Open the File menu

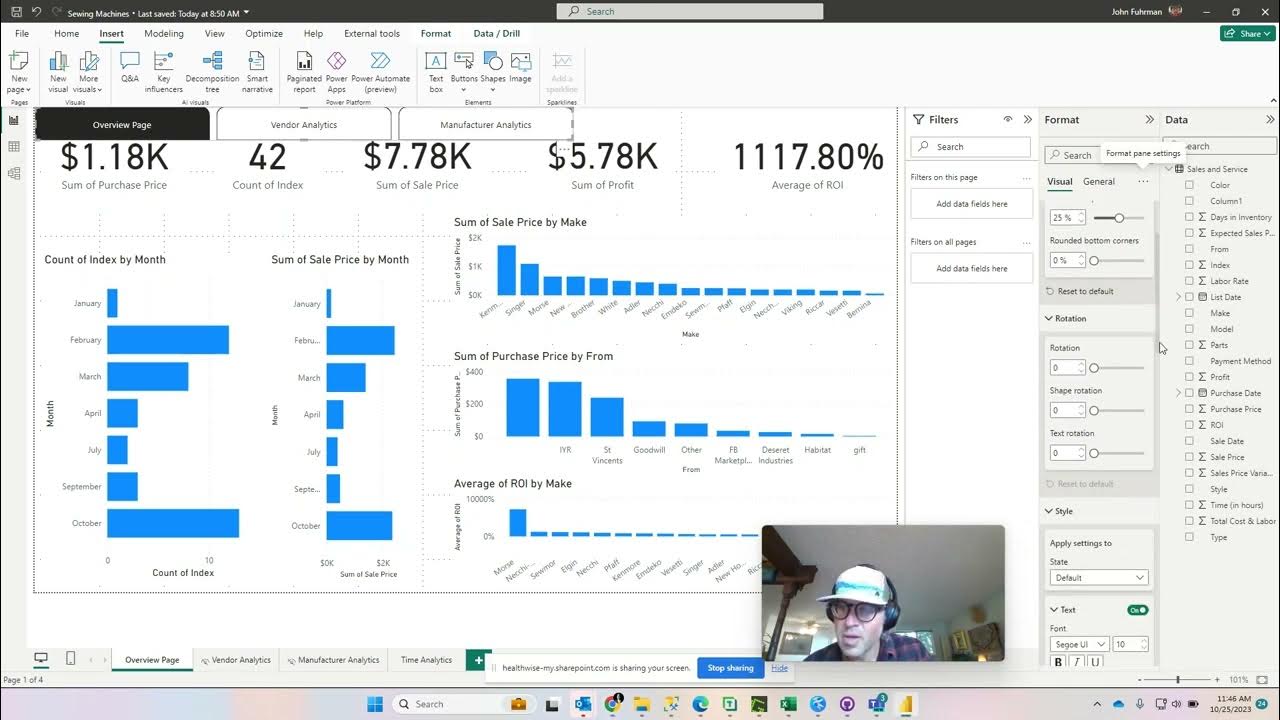point(21,33)
